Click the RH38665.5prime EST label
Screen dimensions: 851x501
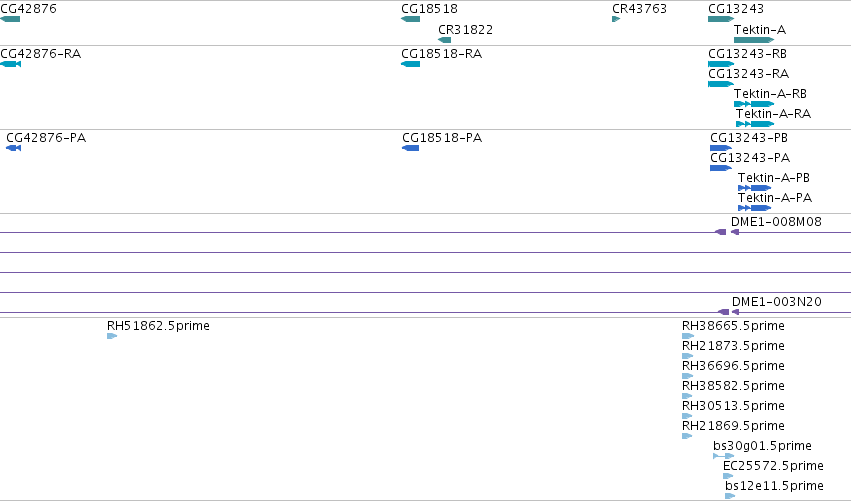coord(733,326)
